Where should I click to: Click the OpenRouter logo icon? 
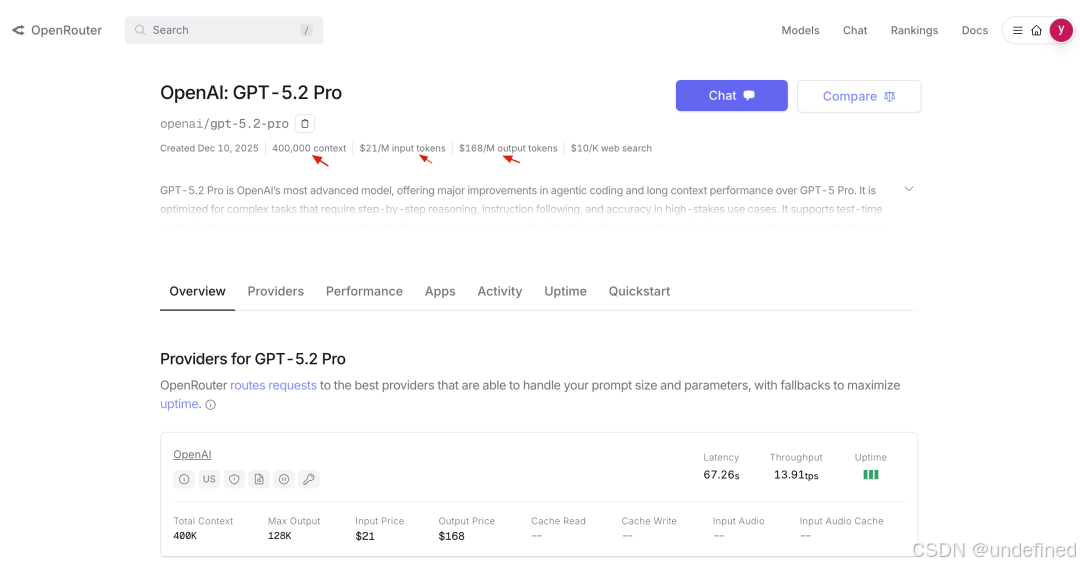(19, 30)
